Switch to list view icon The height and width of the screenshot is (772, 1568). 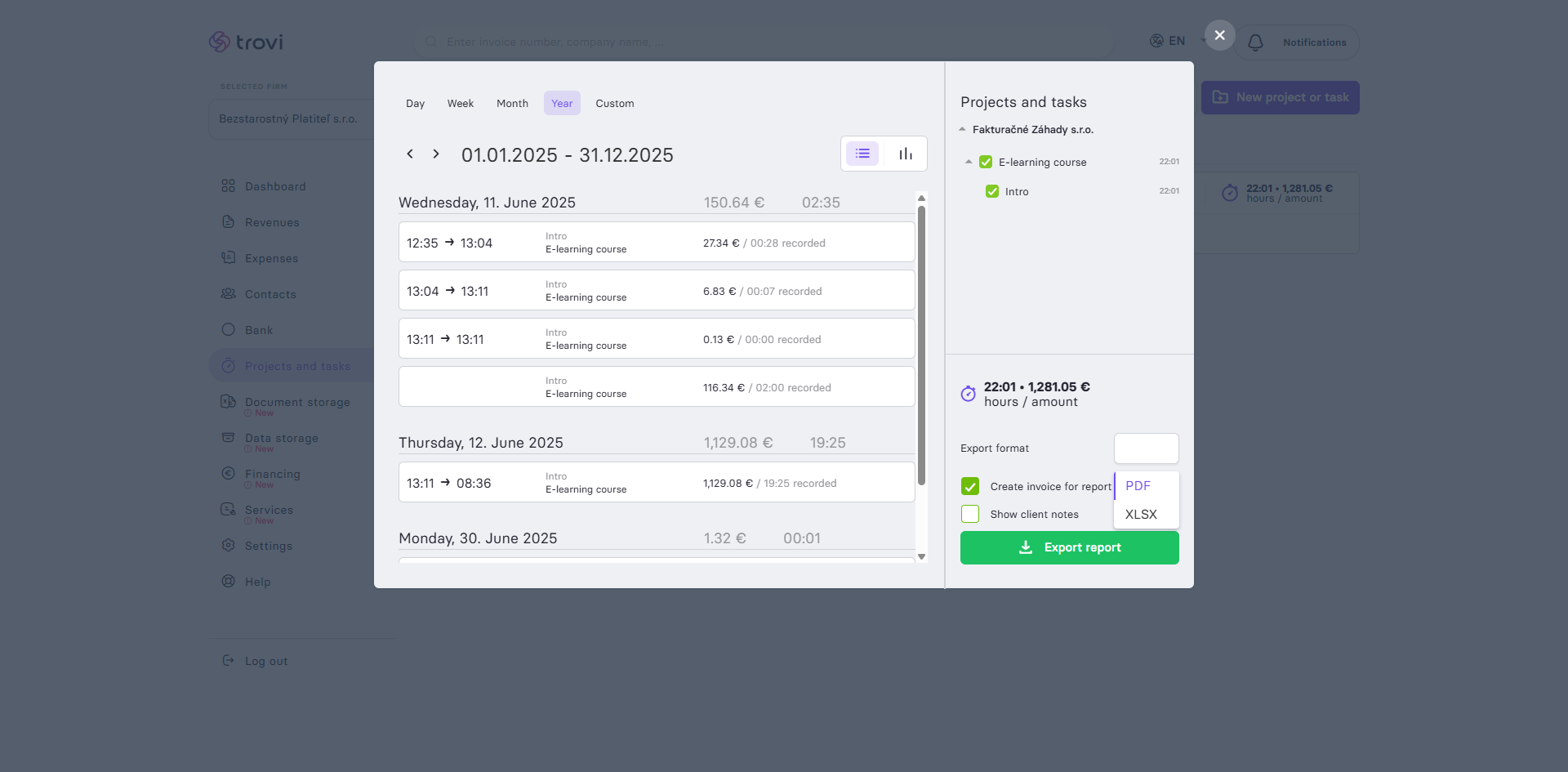[x=862, y=154]
